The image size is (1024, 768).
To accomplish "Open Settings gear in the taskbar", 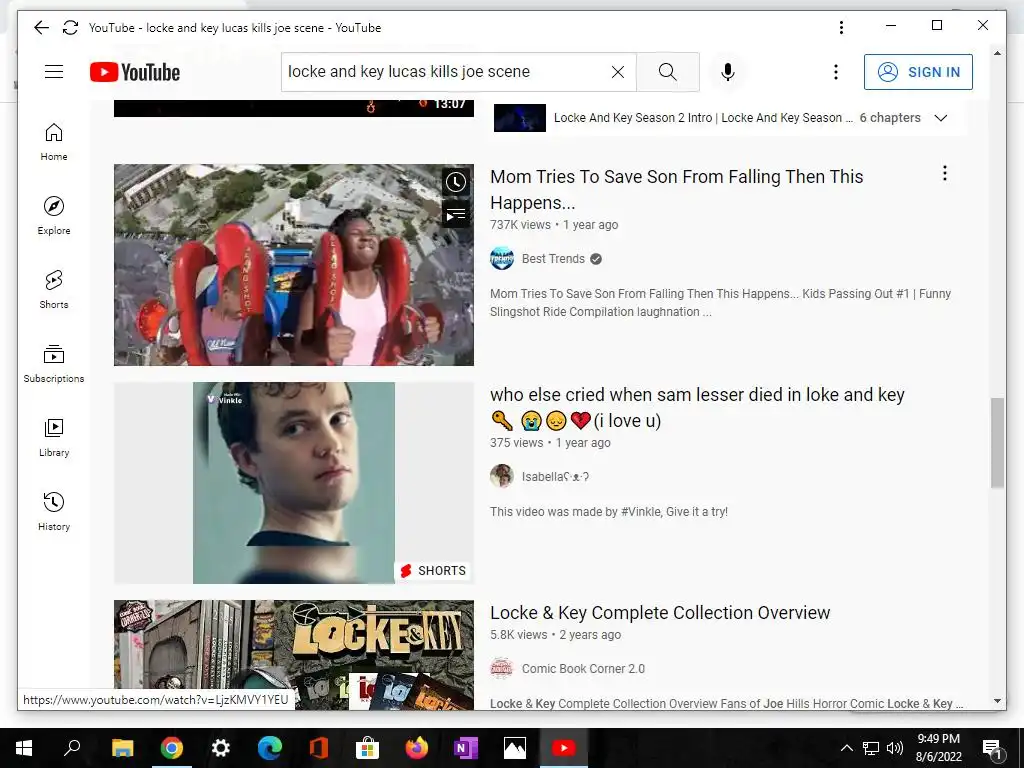I will point(221,748).
